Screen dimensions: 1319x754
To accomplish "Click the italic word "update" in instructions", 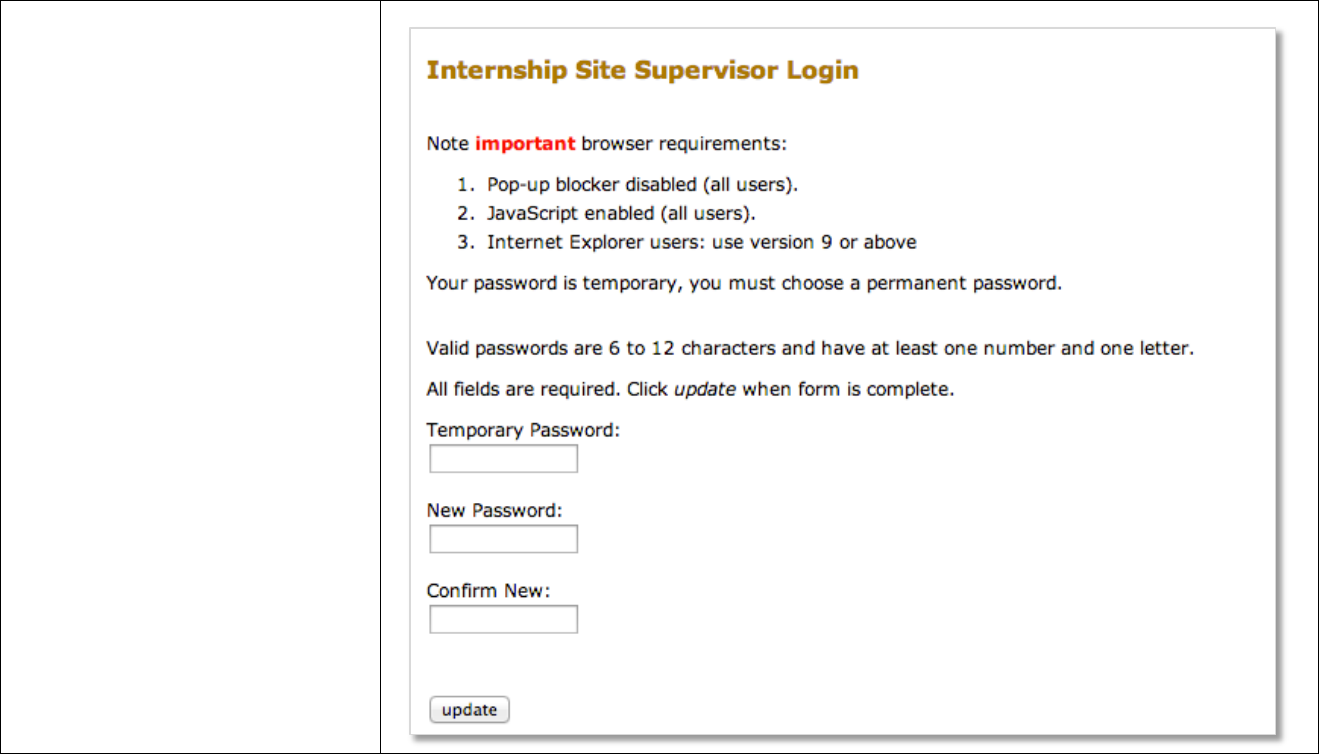I will pyautogui.click(x=704, y=389).
